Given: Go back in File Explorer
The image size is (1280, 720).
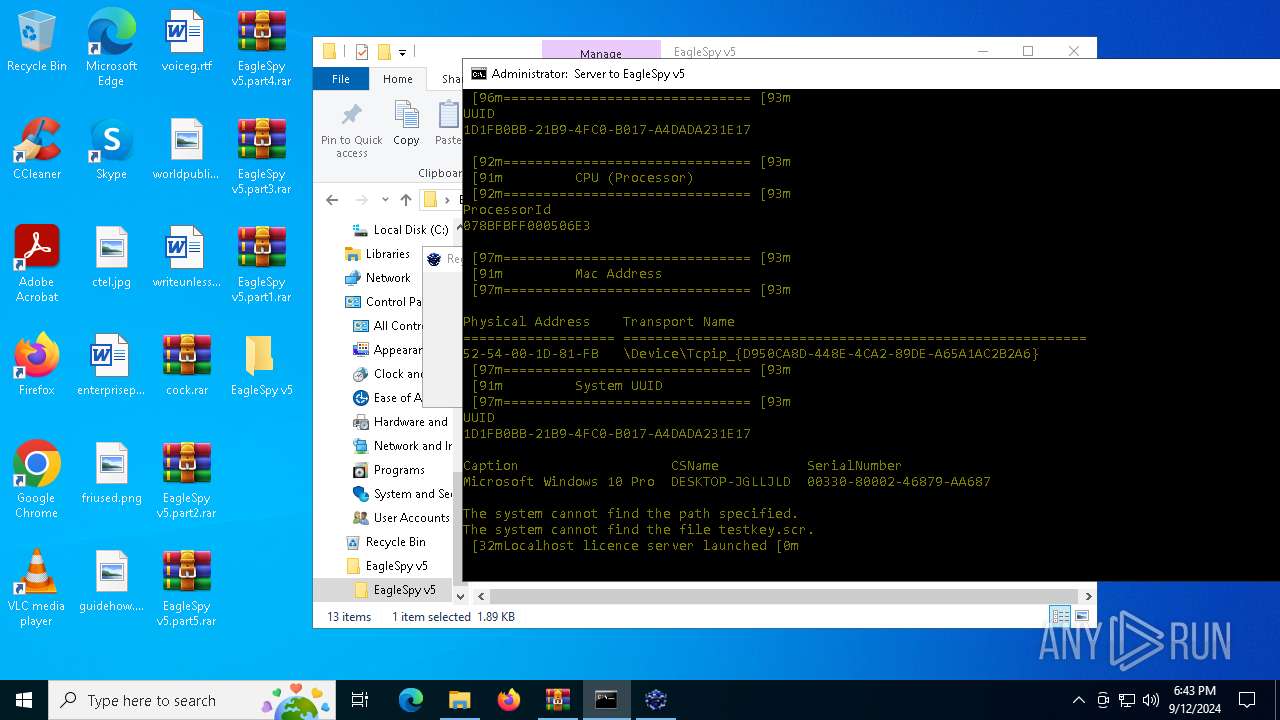Looking at the screenshot, I should [332, 200].
